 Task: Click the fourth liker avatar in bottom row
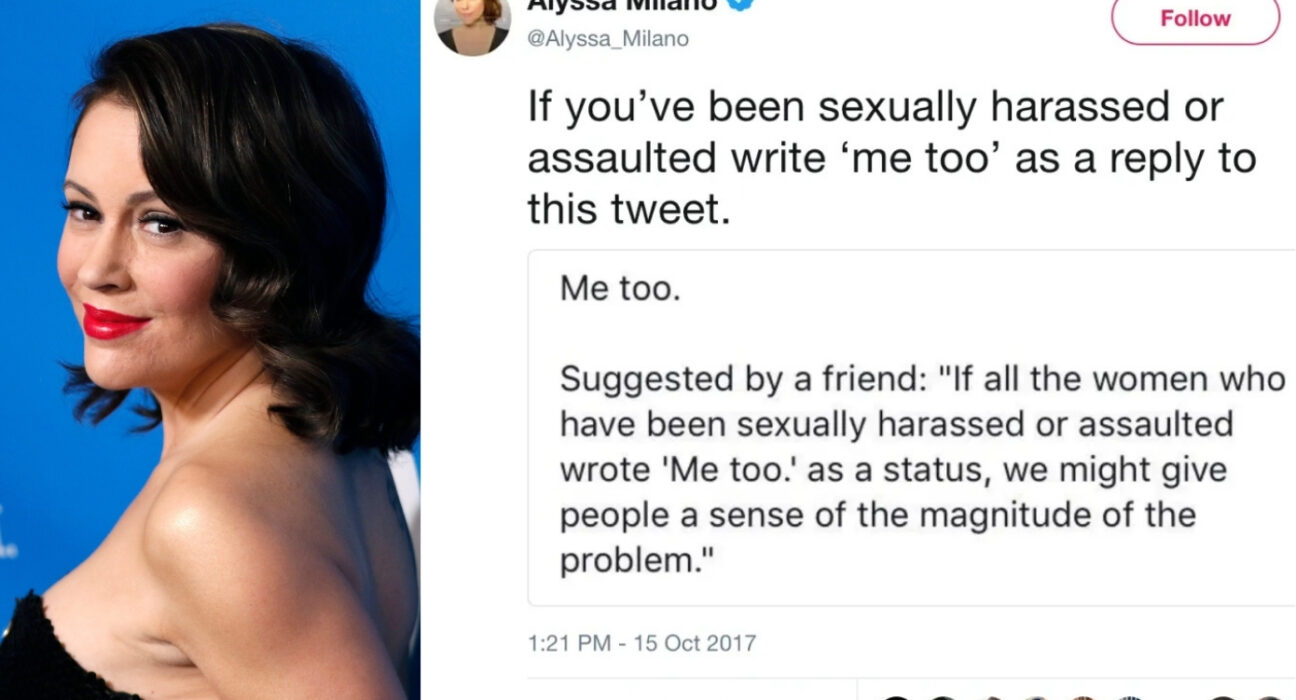click(1036, 698)
